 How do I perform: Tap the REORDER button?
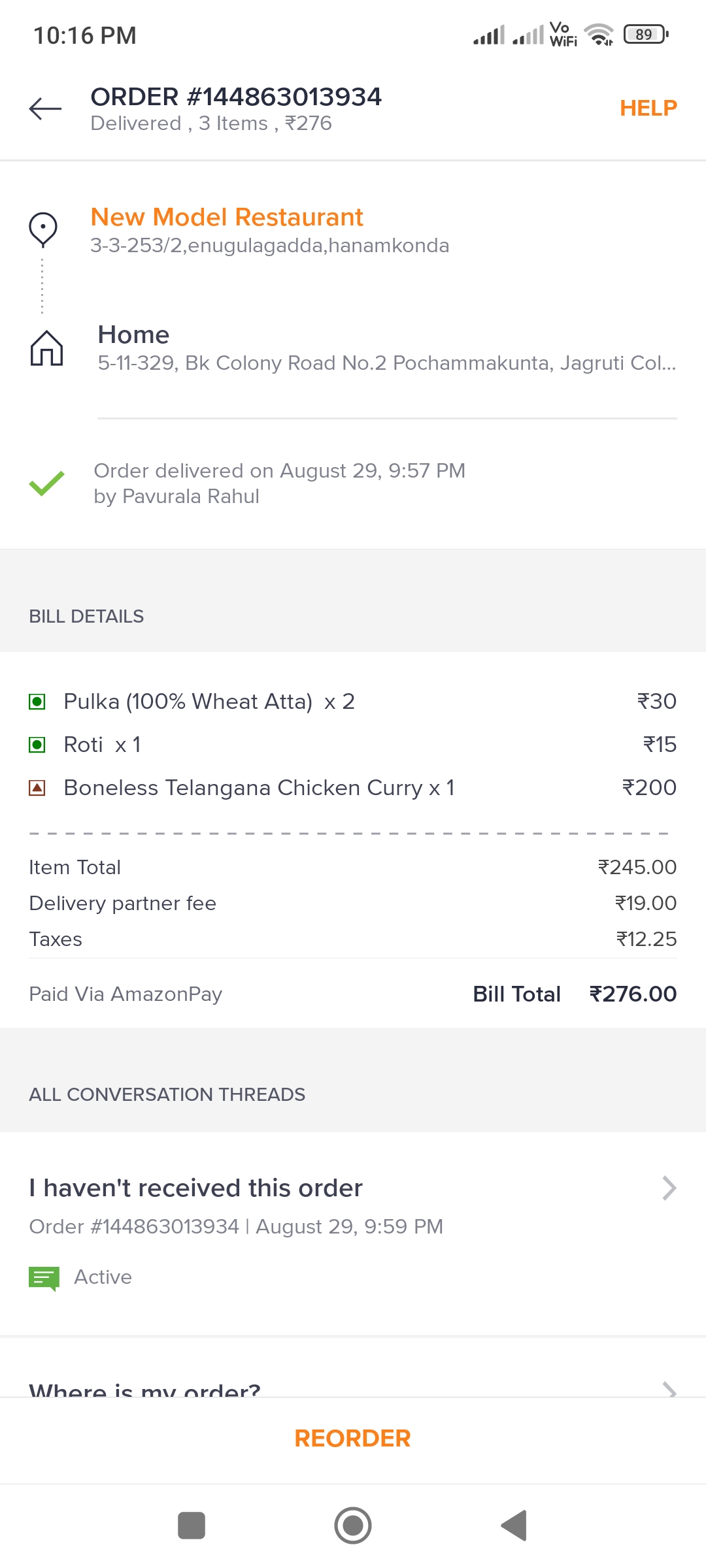click(352, 1438)
